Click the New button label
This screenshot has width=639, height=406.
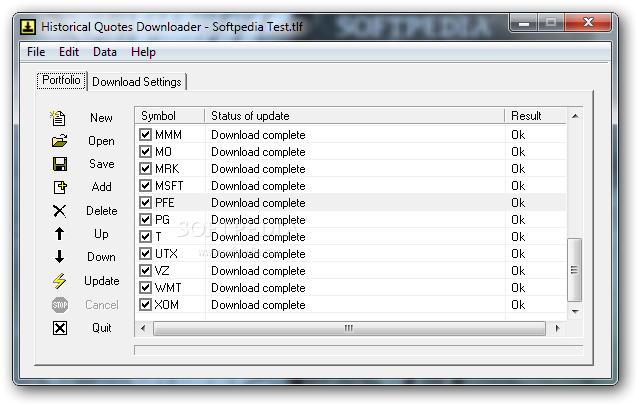pos(101,118)
